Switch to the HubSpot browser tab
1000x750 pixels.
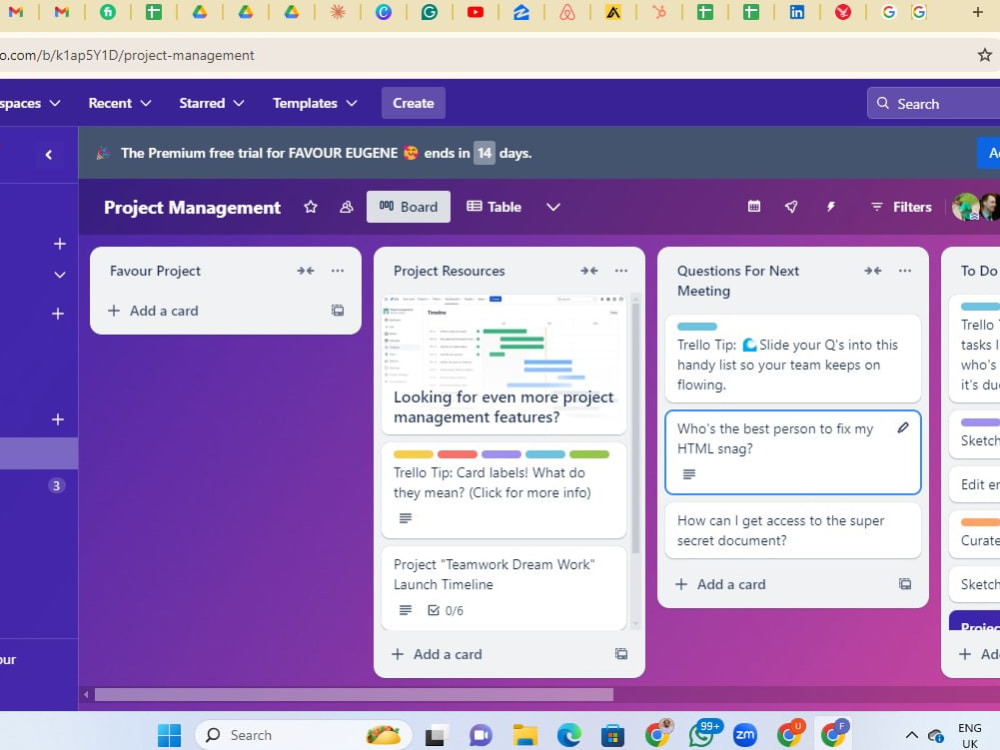(x=659, y=11)
